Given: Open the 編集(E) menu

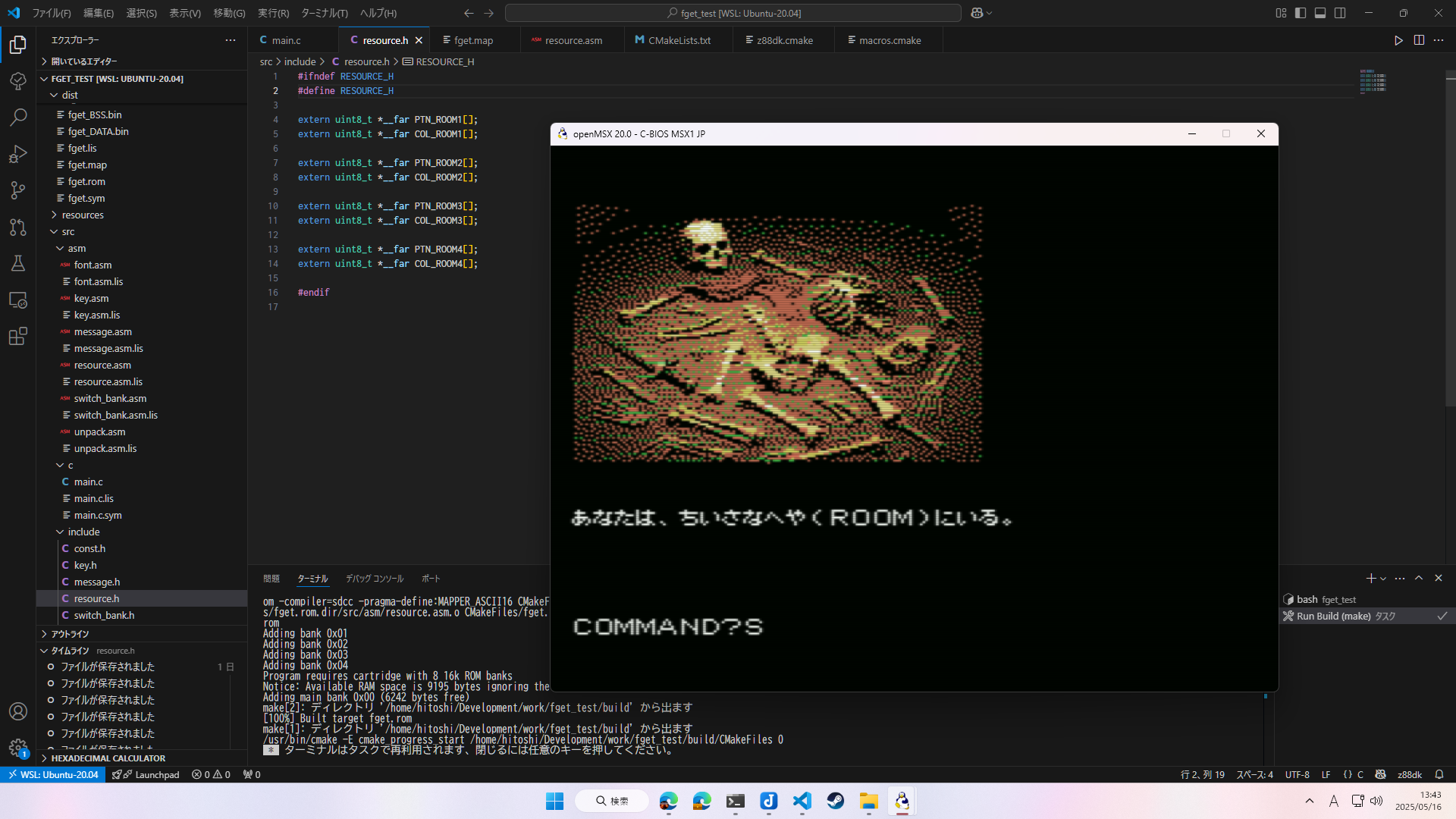Looking at the screenshot, I should point(98,13).
